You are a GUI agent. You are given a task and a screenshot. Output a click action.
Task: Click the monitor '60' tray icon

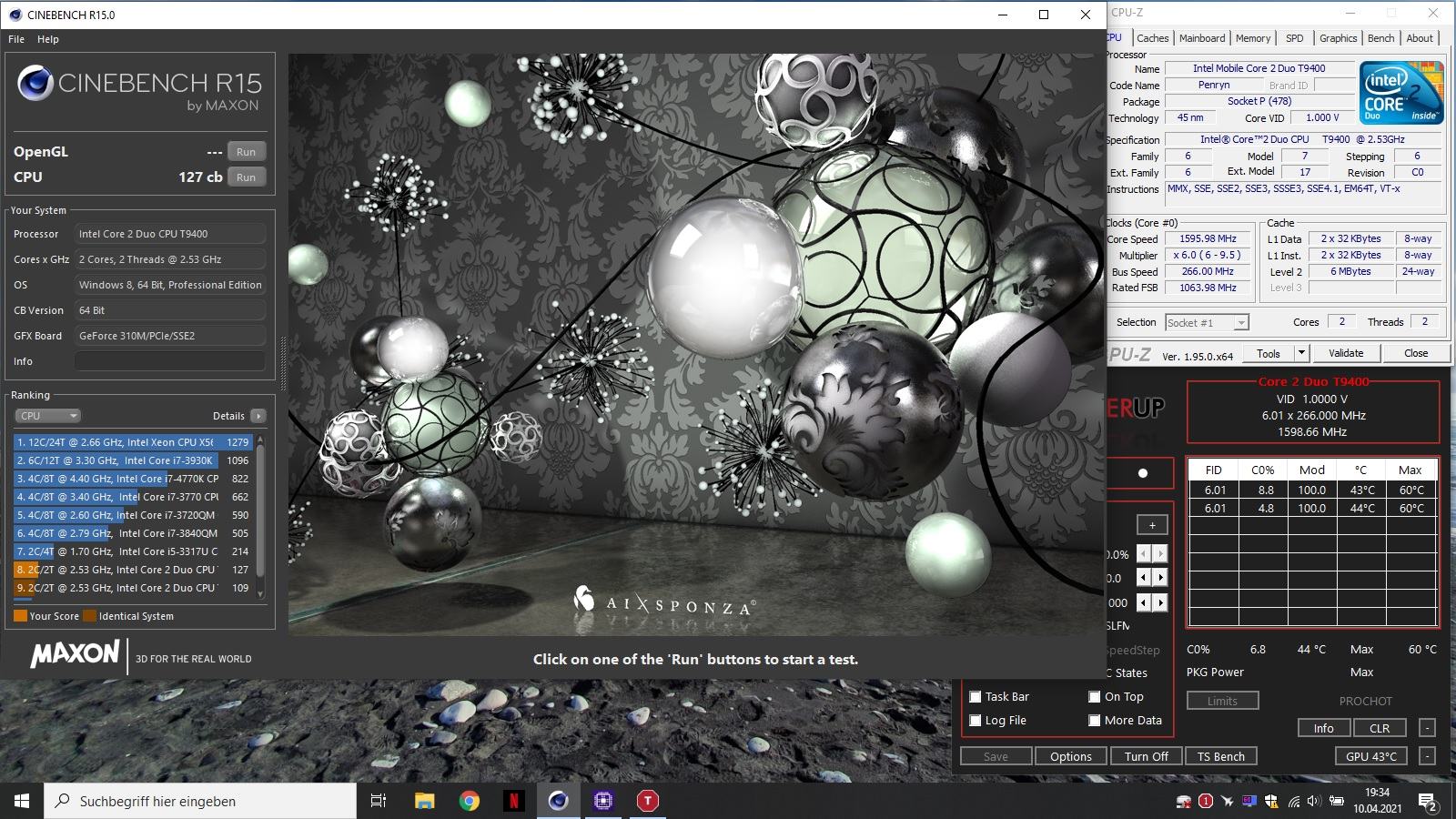coord(1249,802)
